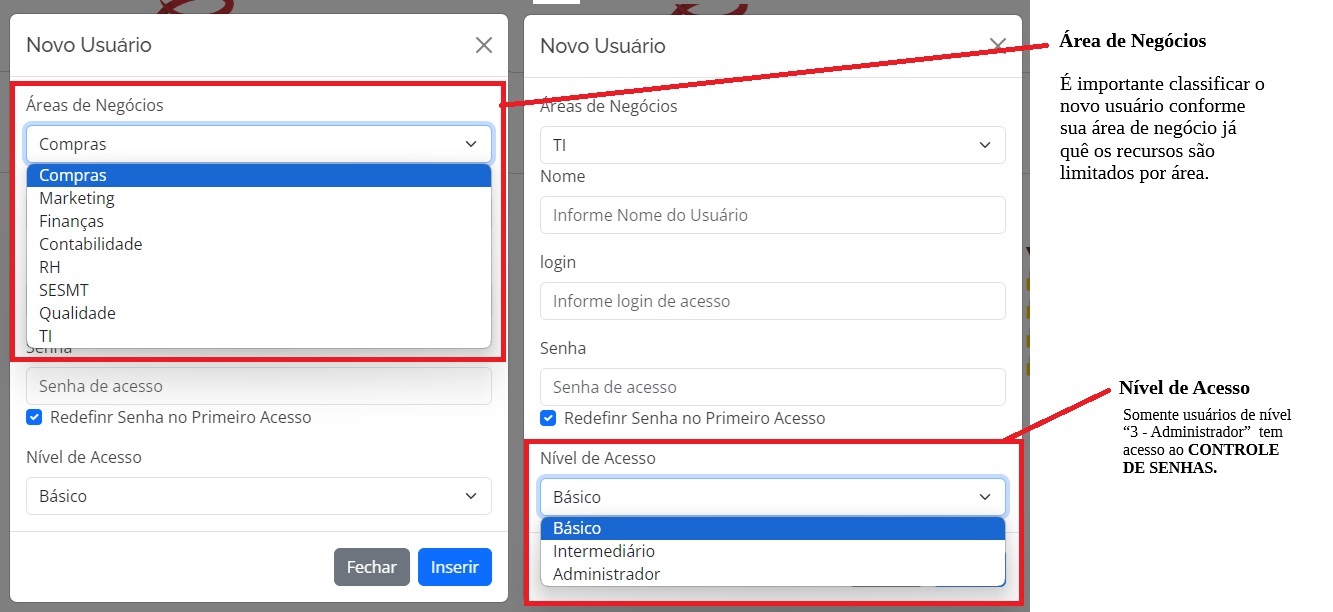The height and width of the screenshot is (612, 1333).
Task: Choose Finanças in the open dropdown list
Action: pyautogui.click(x=71, y=221)
